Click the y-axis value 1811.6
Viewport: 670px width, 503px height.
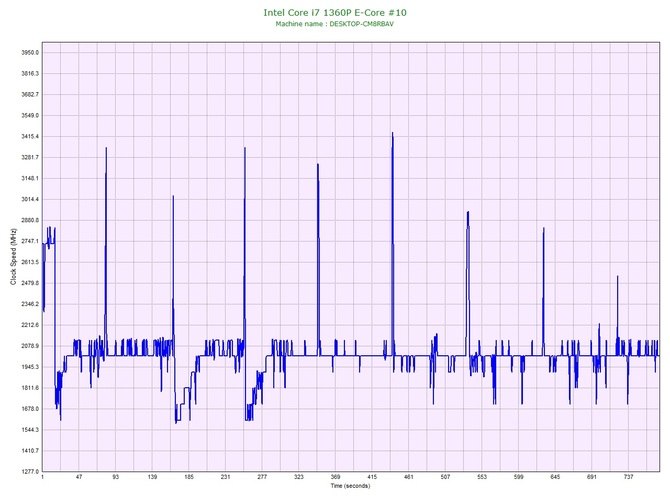pyautogui.click(x=30, y=388)
